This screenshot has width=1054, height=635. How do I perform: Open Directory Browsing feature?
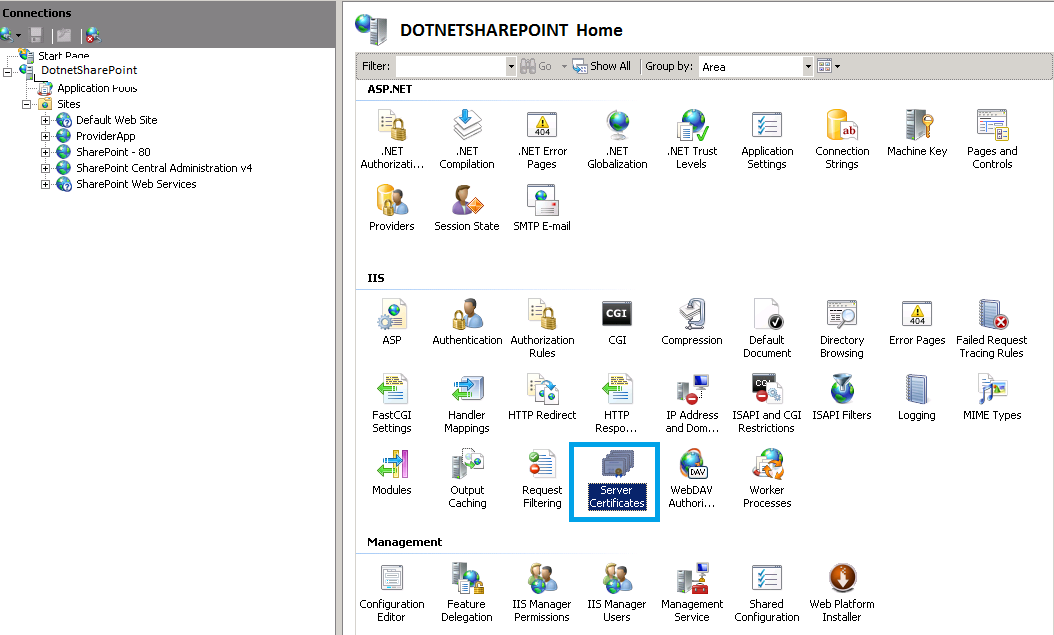click(842, 328)
